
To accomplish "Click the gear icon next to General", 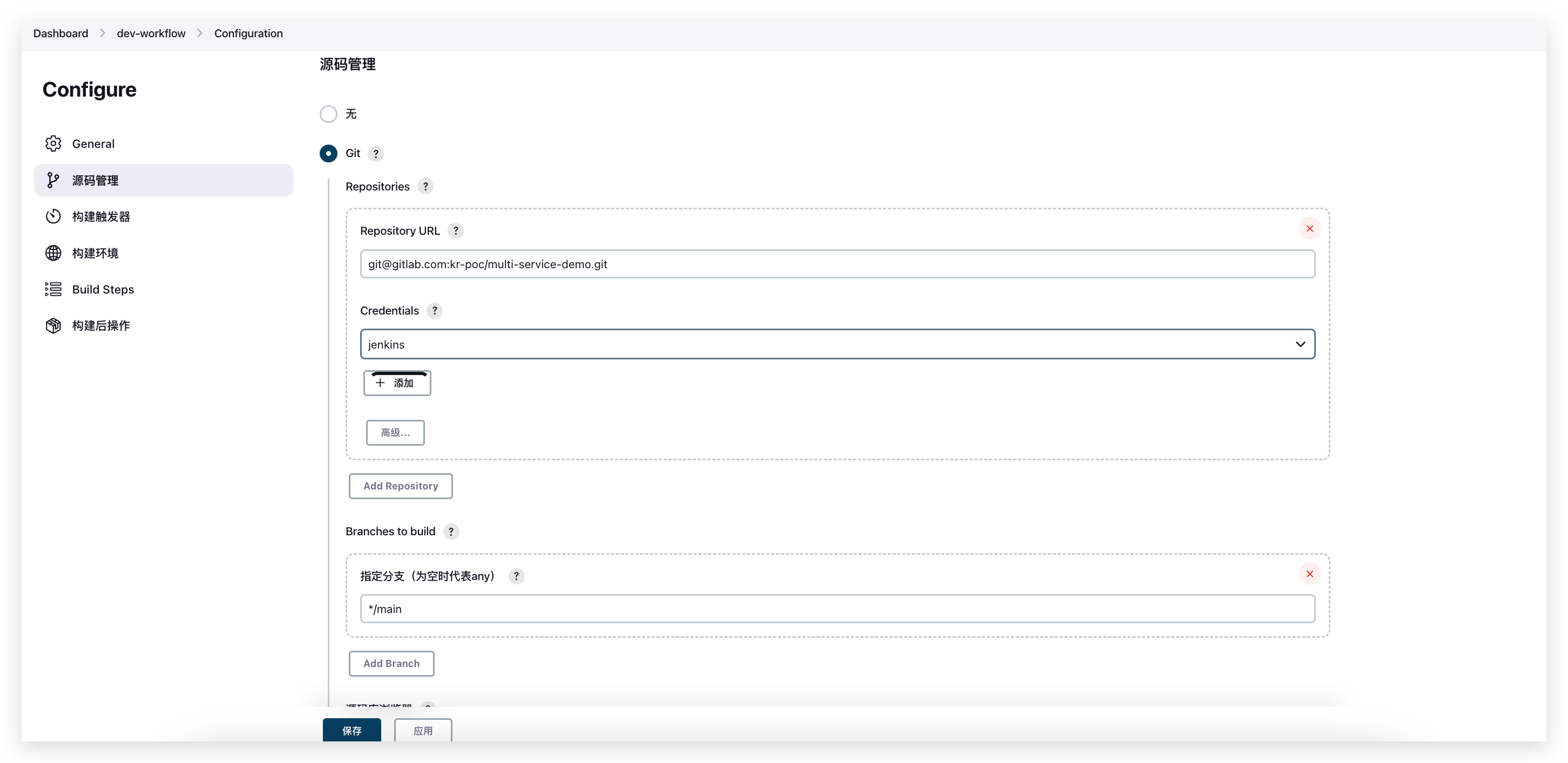I will [x=53, y=144].
